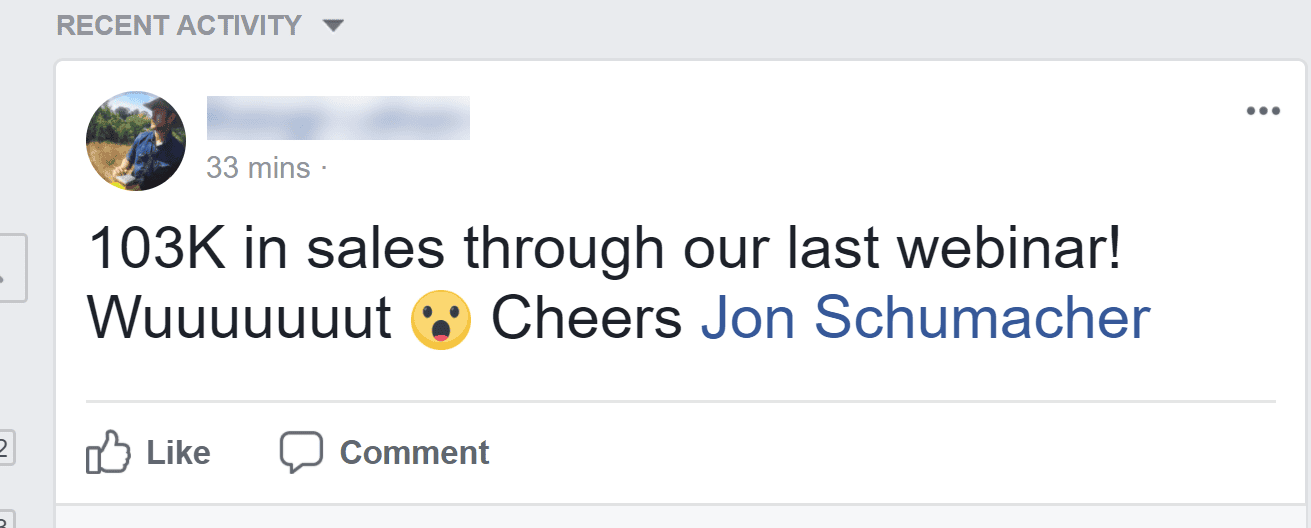
Task: Visit the tagged Jon Schumacher profile
Action: coord(925,319)
